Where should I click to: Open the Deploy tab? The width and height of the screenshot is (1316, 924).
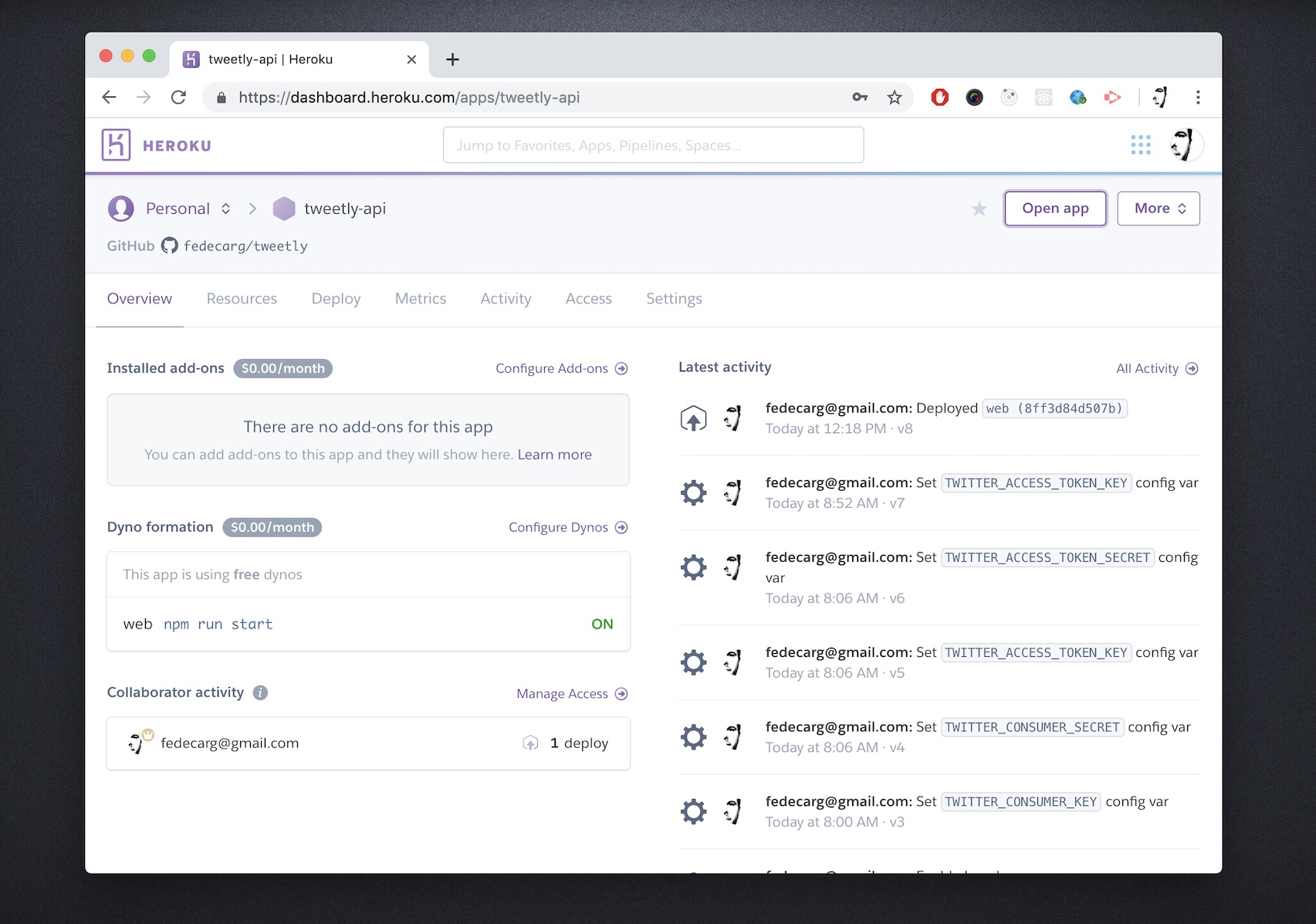pyautogui.click(x=336, y=299)
